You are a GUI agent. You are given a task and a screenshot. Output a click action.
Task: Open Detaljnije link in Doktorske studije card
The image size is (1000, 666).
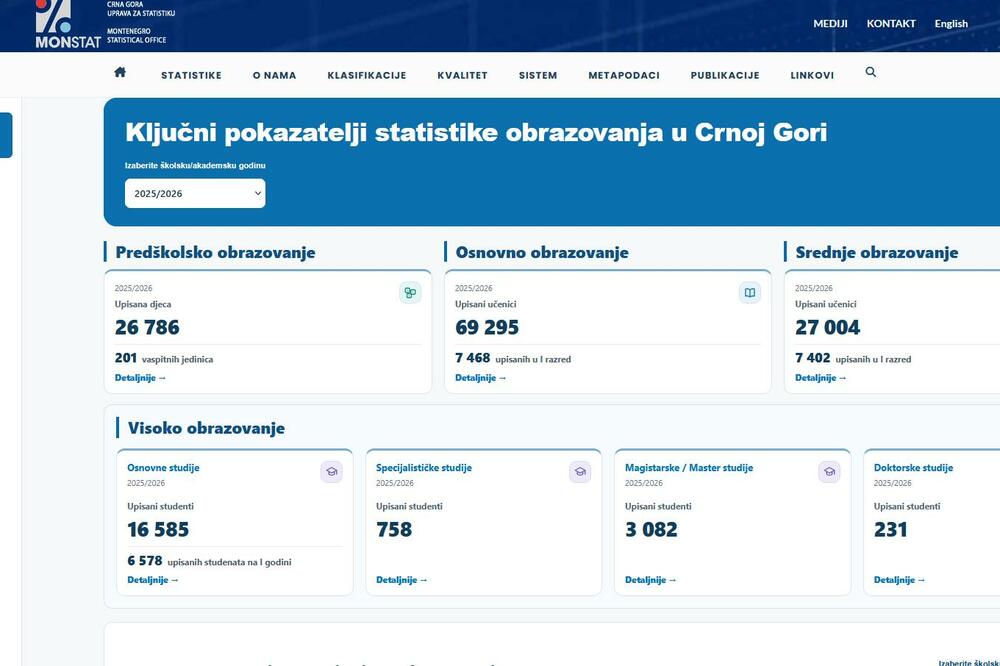click(x=899, y=580)
